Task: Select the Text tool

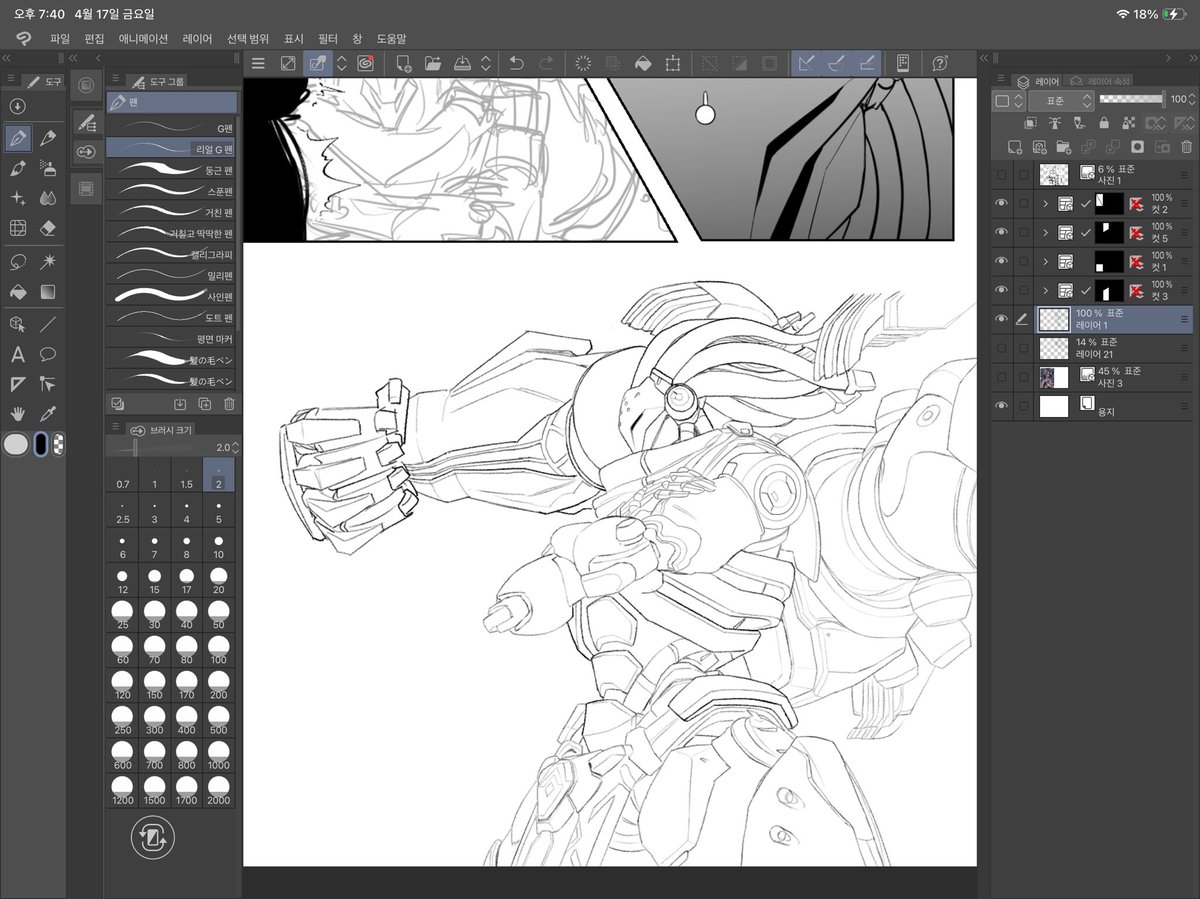Action: click(x=17, y=354)
